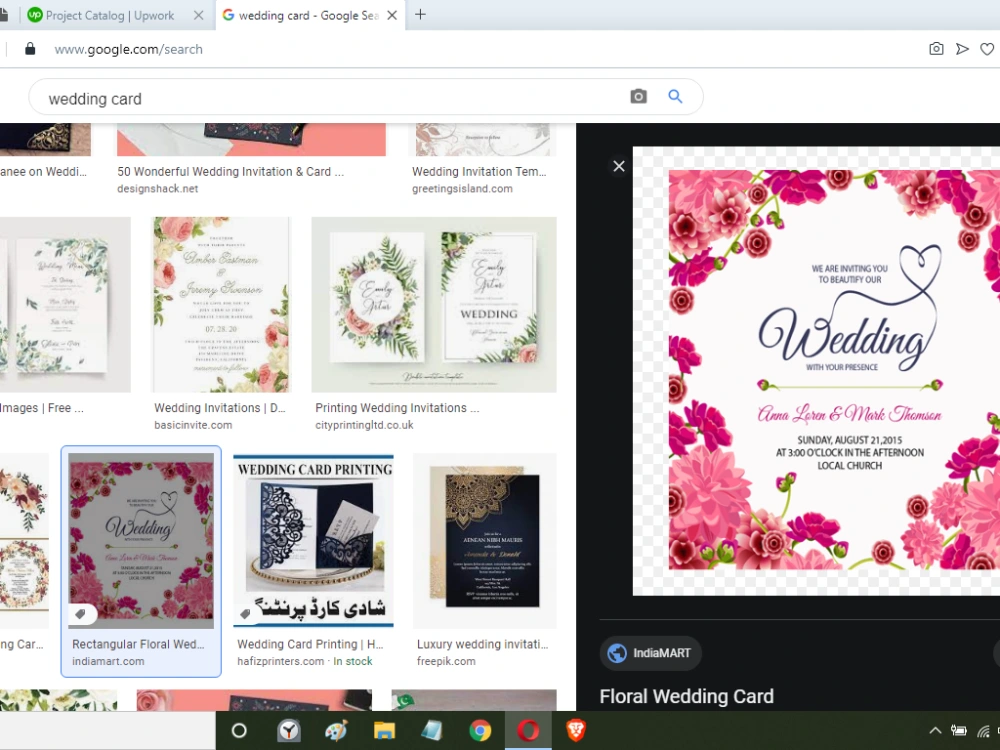This screenshot has height=750, width=1000.
Task: Open the indiamart.com source link
Action: 108,661
